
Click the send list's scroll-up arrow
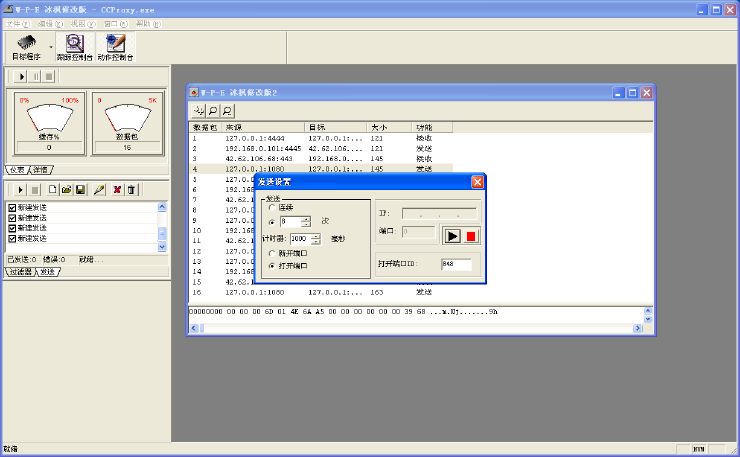pyautogui.click(x=162, y=207)
